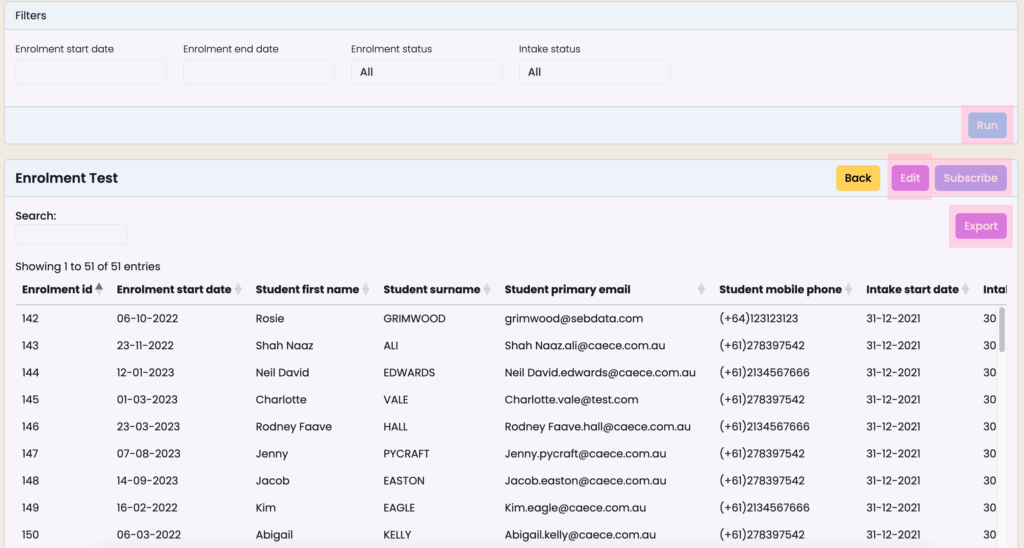The width and height of the screenshot is (1024, 548).
Task: Click the surname KELLY
Action: tap(397, 534)
